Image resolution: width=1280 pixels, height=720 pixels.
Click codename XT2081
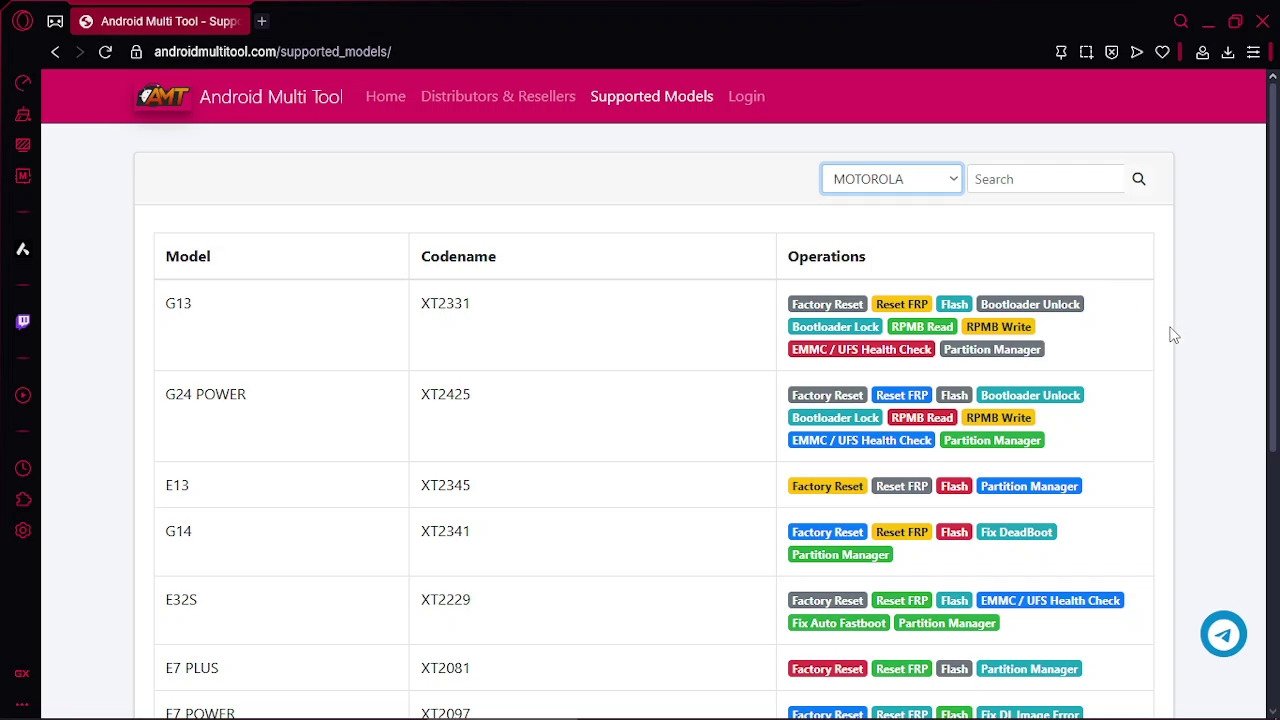click(445, 668)
